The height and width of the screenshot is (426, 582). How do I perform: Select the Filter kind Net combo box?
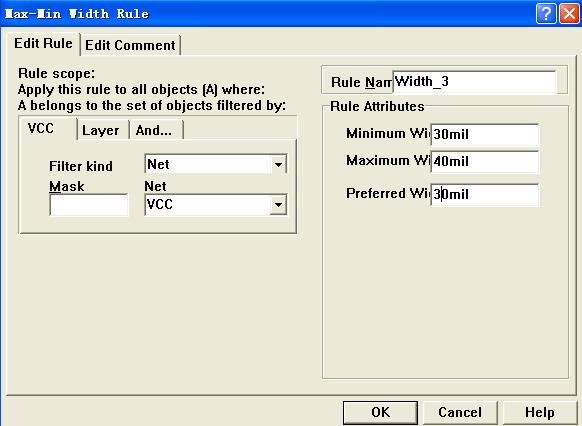point(215,164)
